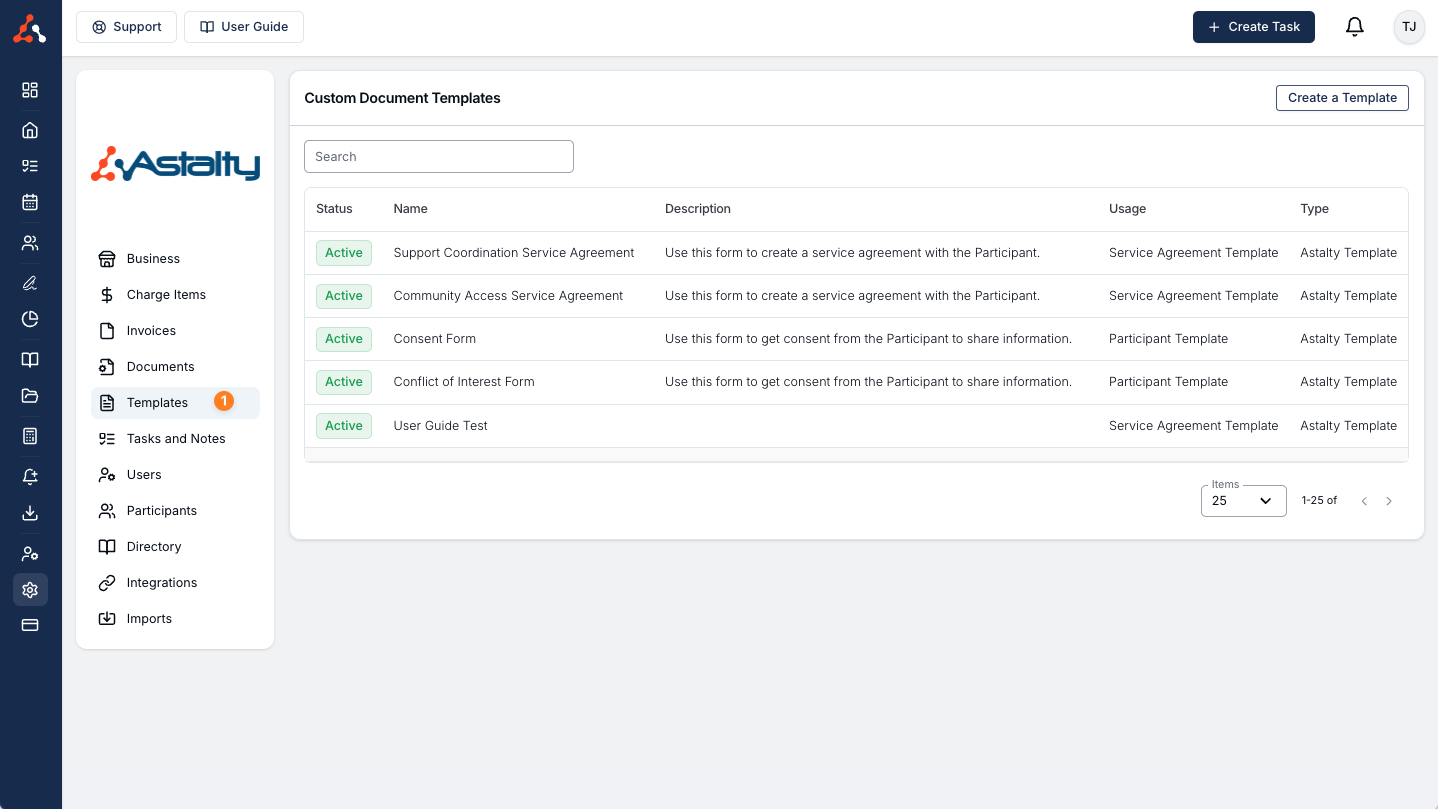Open the dashboard grid icon in left rail

click(30, 90)
